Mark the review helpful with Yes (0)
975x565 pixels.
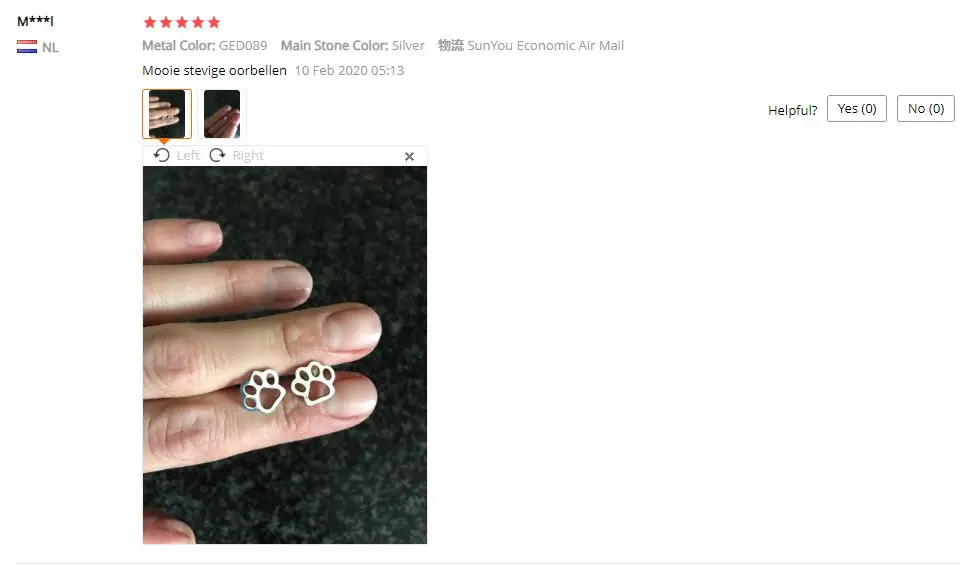tap(856, 109)
